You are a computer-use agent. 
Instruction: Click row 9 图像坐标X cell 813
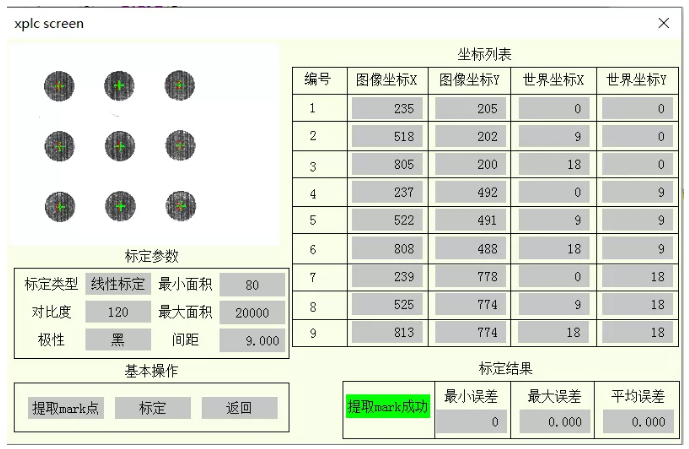click(387, 333)
